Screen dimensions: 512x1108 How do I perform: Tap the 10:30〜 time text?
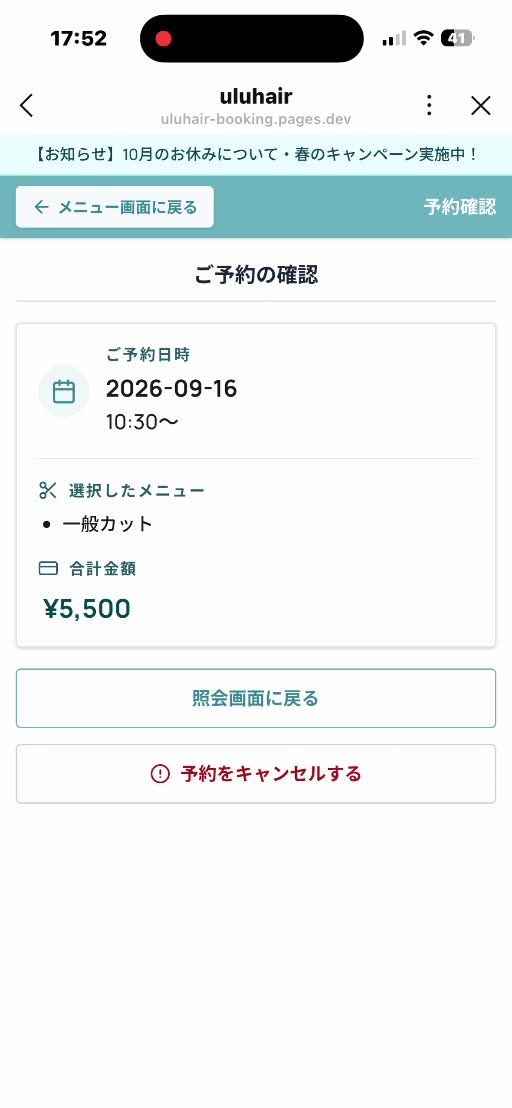point(142,422)
